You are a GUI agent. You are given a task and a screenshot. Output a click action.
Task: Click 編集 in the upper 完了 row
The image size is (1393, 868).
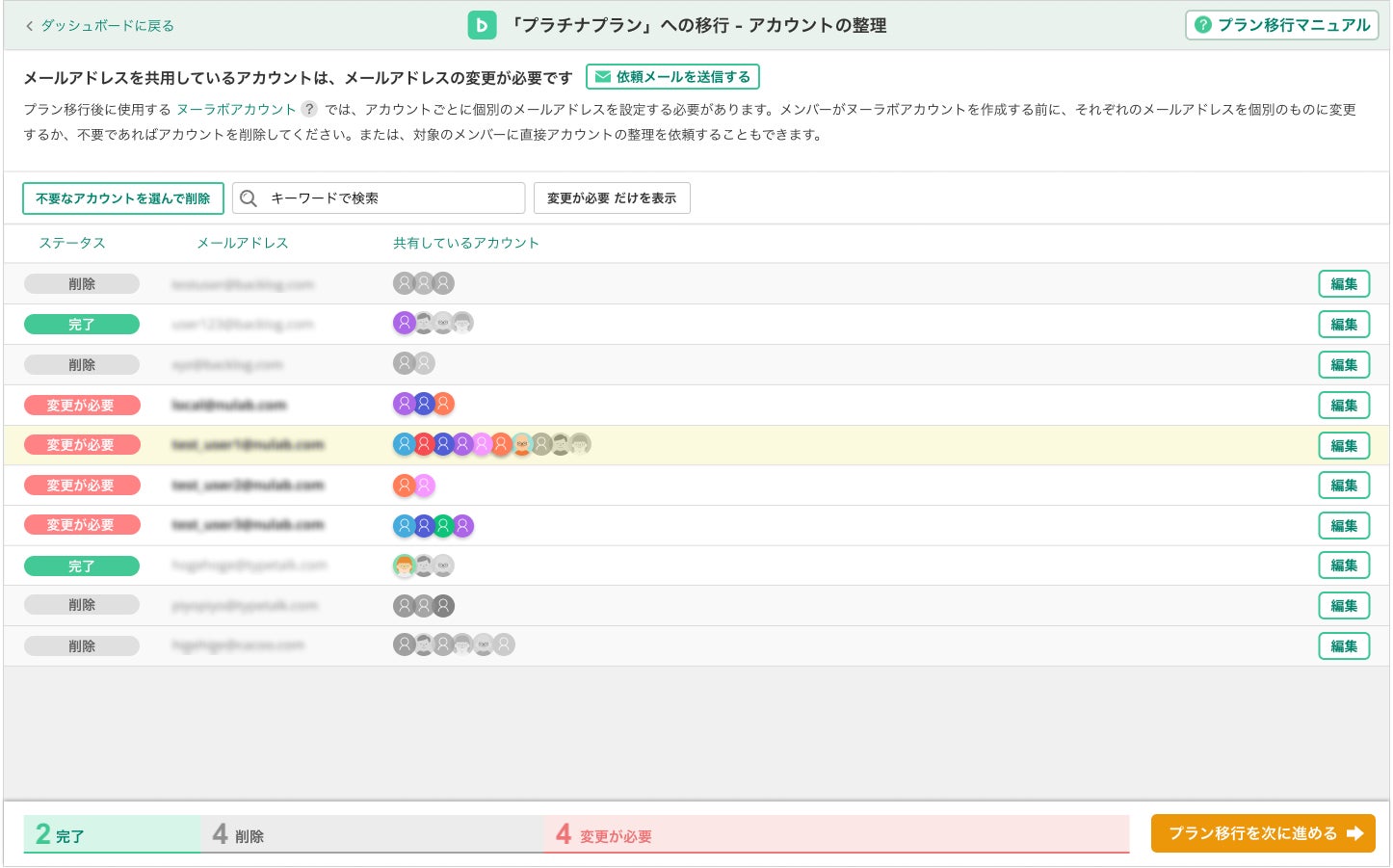pos(1344,325)
